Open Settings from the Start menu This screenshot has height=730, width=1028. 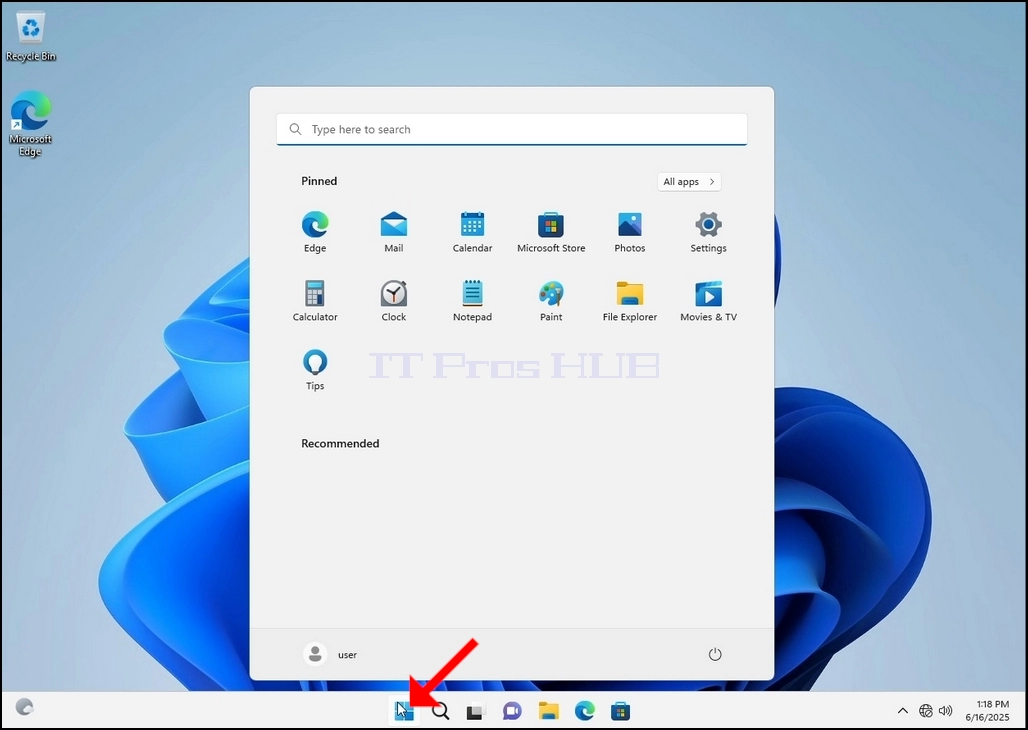point(708,232)
